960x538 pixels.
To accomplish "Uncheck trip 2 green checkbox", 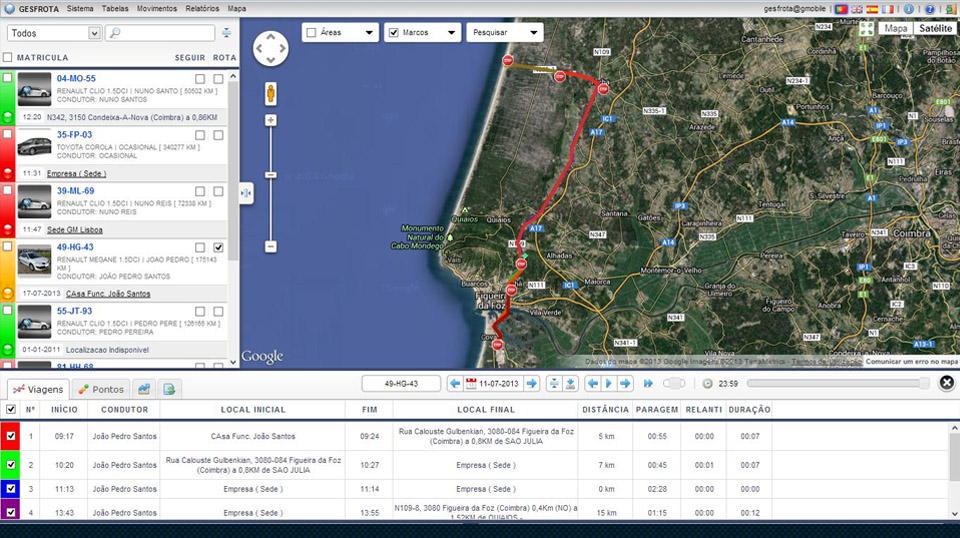I will coord(10,465).
